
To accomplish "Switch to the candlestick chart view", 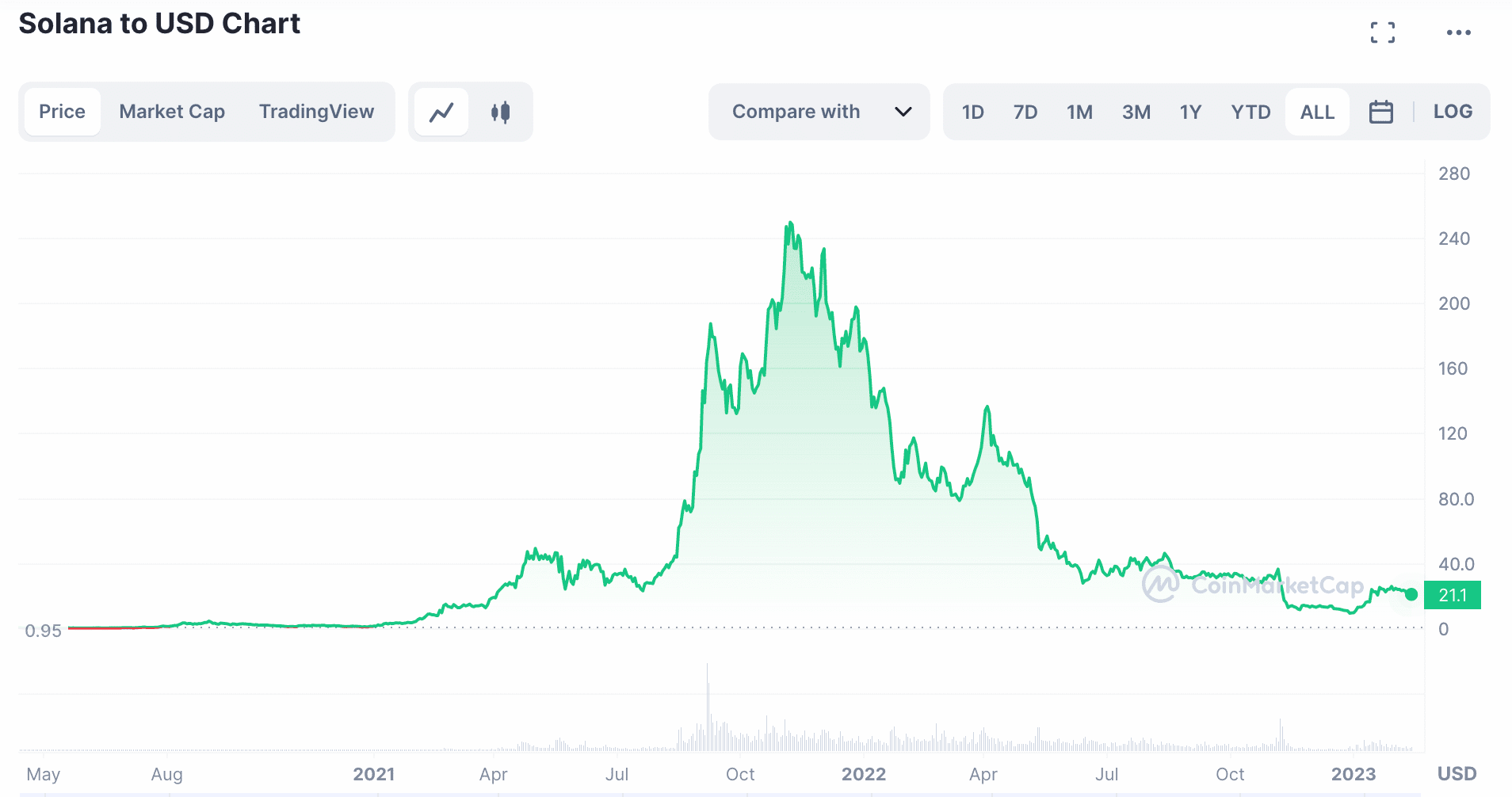I will tap(500, 112).
